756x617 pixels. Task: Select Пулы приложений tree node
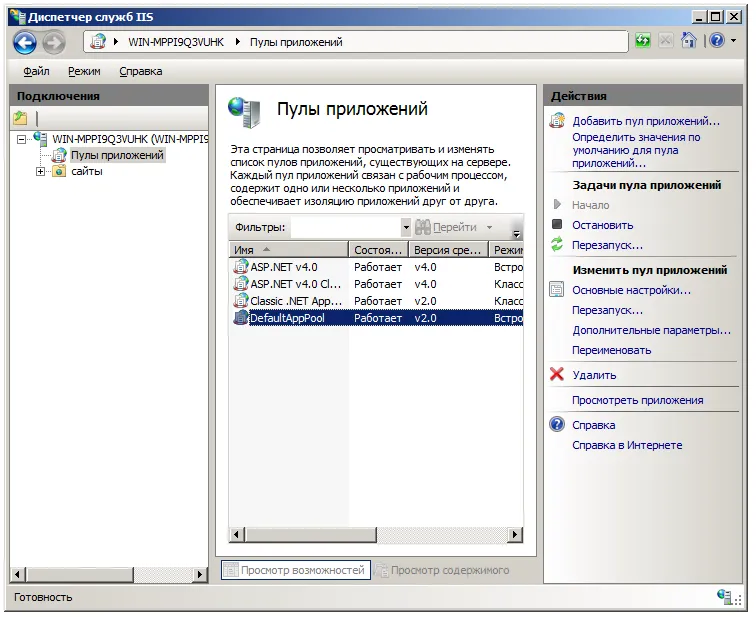(117, 155)
